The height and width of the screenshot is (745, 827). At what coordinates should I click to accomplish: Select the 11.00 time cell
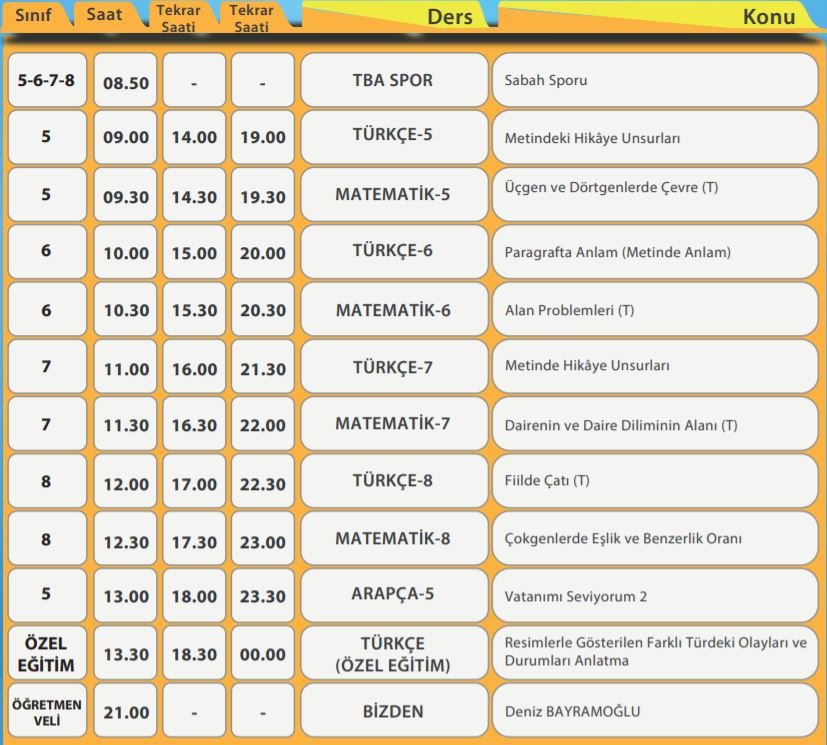[126, 366]
